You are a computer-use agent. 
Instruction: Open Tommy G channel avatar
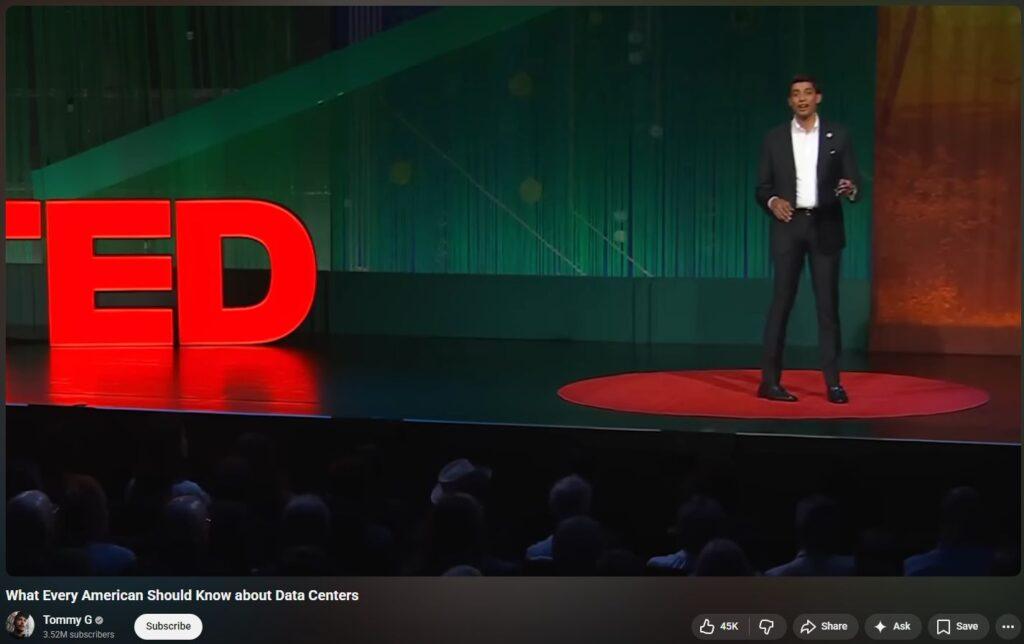(20, 625)
